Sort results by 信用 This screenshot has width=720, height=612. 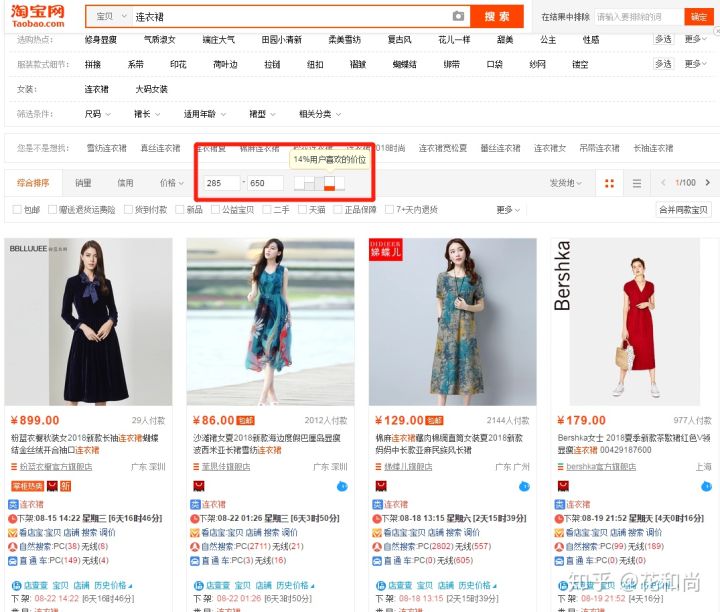tap(125, 183)
